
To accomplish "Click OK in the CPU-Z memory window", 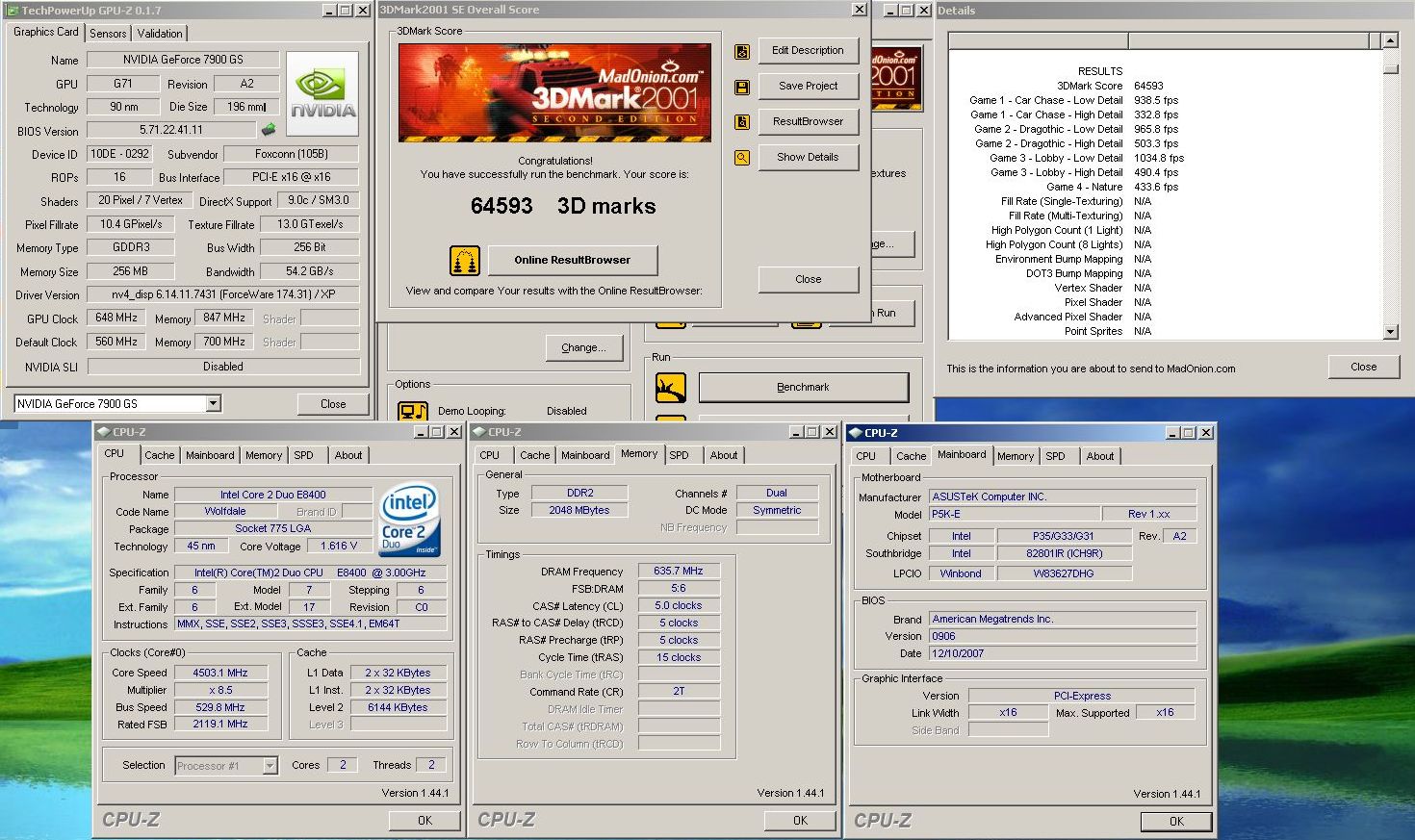I will click(x=800, y=821).
